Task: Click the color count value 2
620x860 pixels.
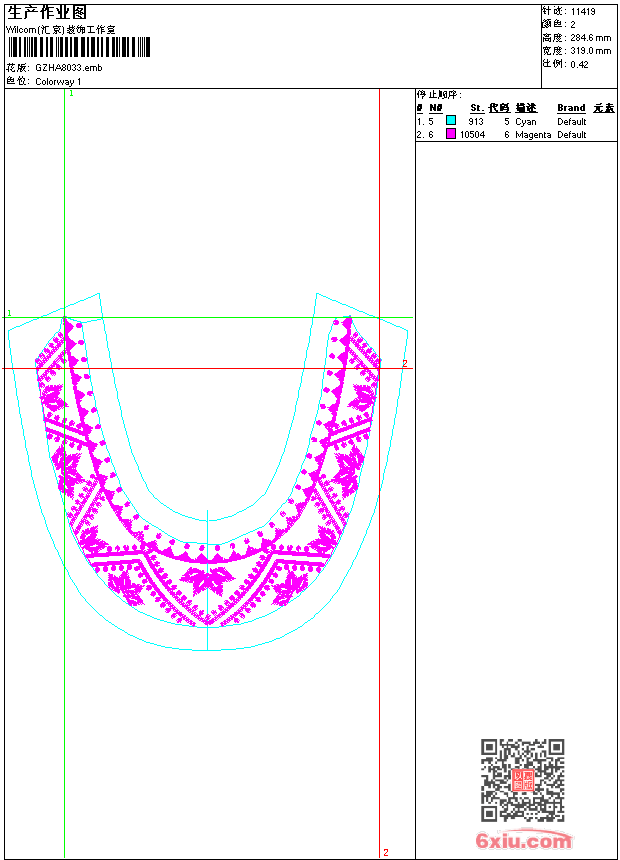Action: (x=573, y=25)
